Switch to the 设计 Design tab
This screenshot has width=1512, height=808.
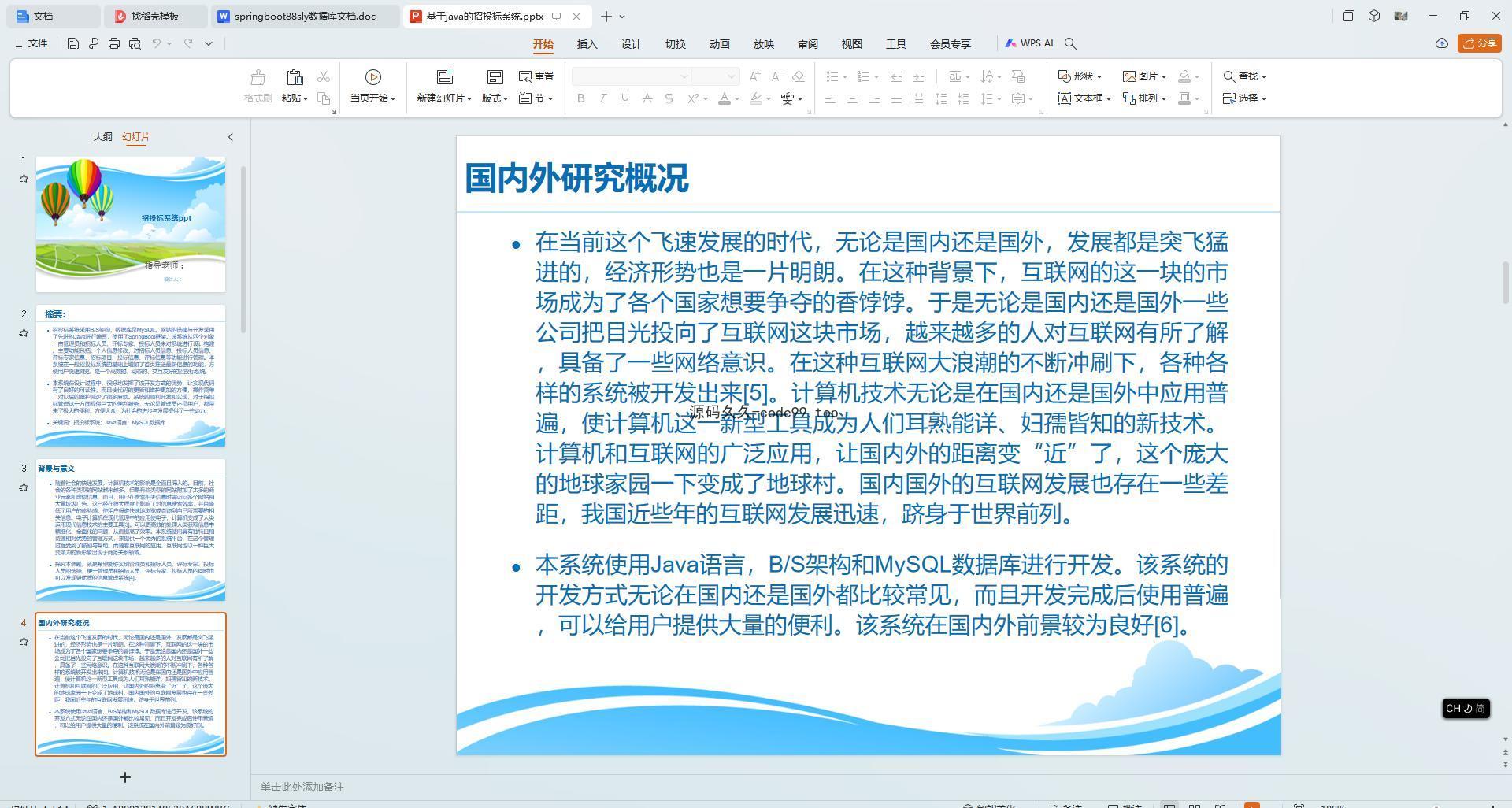coord(631,44)
